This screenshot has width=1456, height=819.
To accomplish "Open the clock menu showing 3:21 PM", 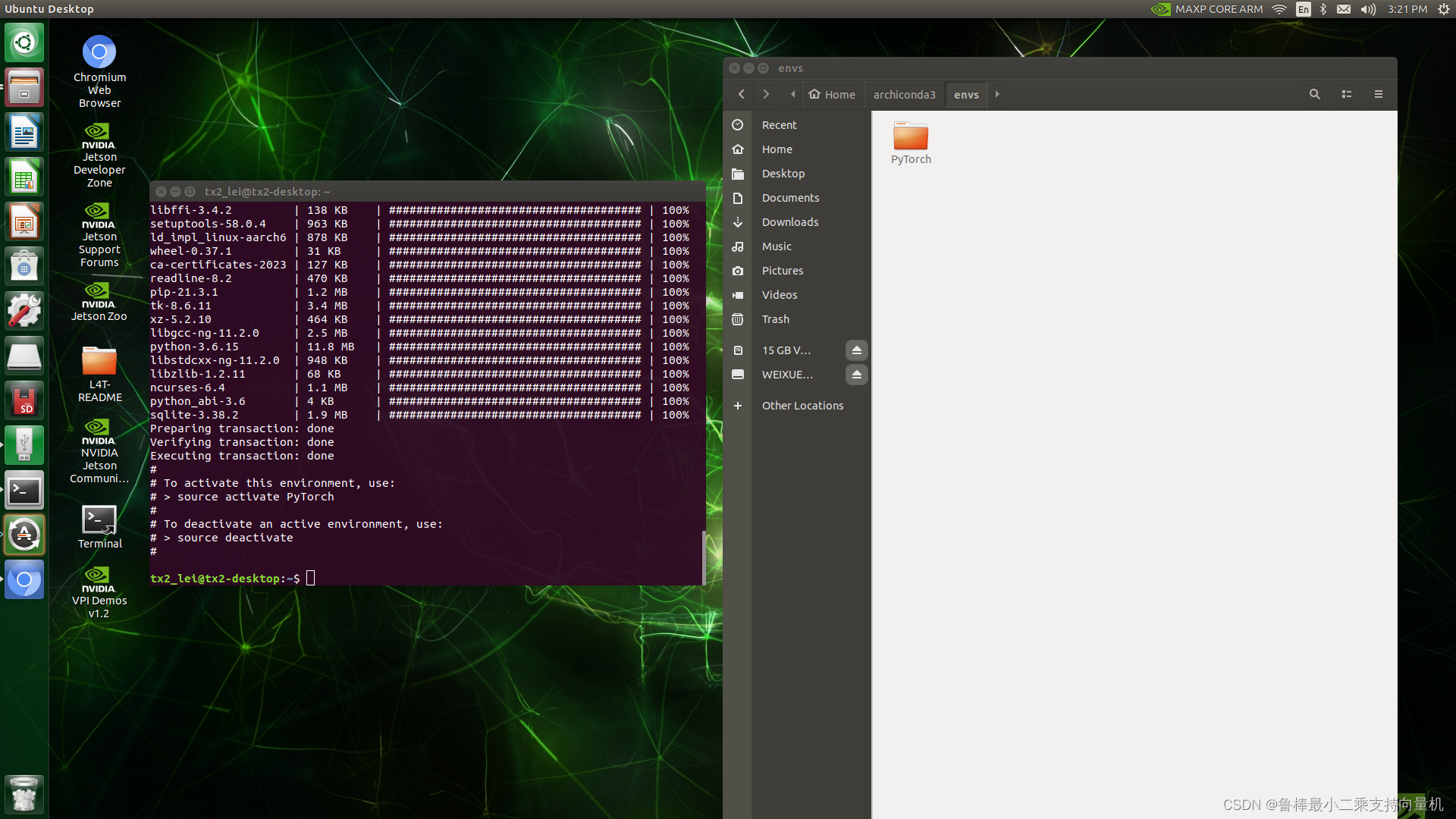I will click(1407, 9).
